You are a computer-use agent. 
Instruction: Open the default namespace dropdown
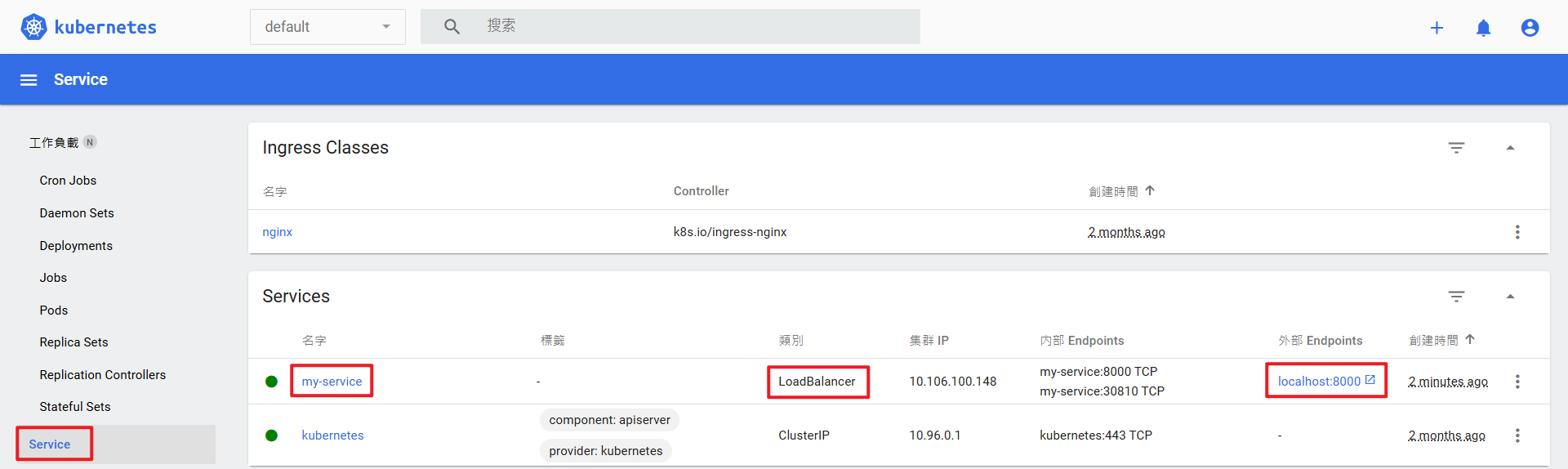(327, 27)
